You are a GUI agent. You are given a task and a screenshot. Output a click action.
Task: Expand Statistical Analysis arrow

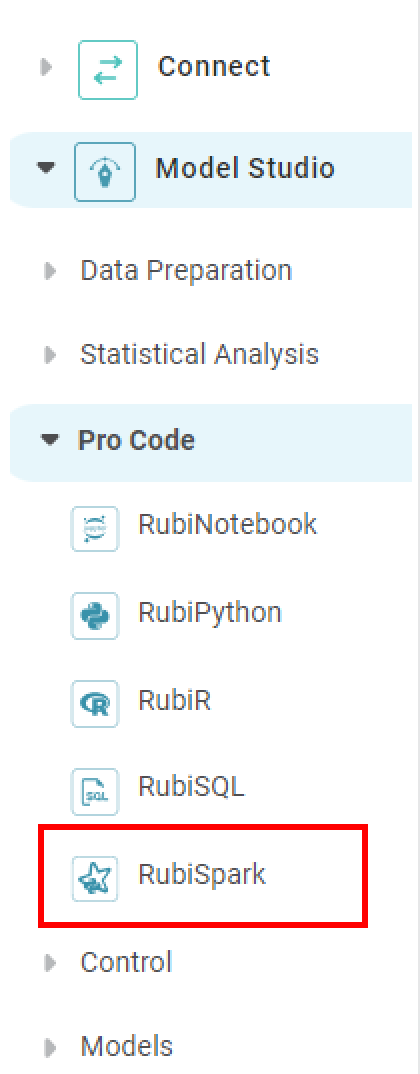pyautogui.click(x=49, y=355)
